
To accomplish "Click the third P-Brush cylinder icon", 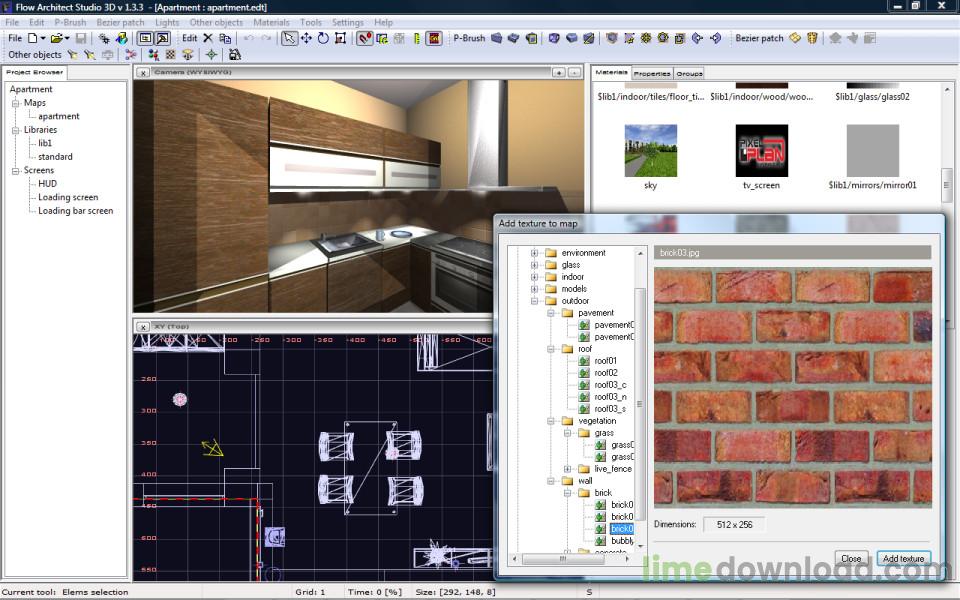I will (x=531, y=38).
